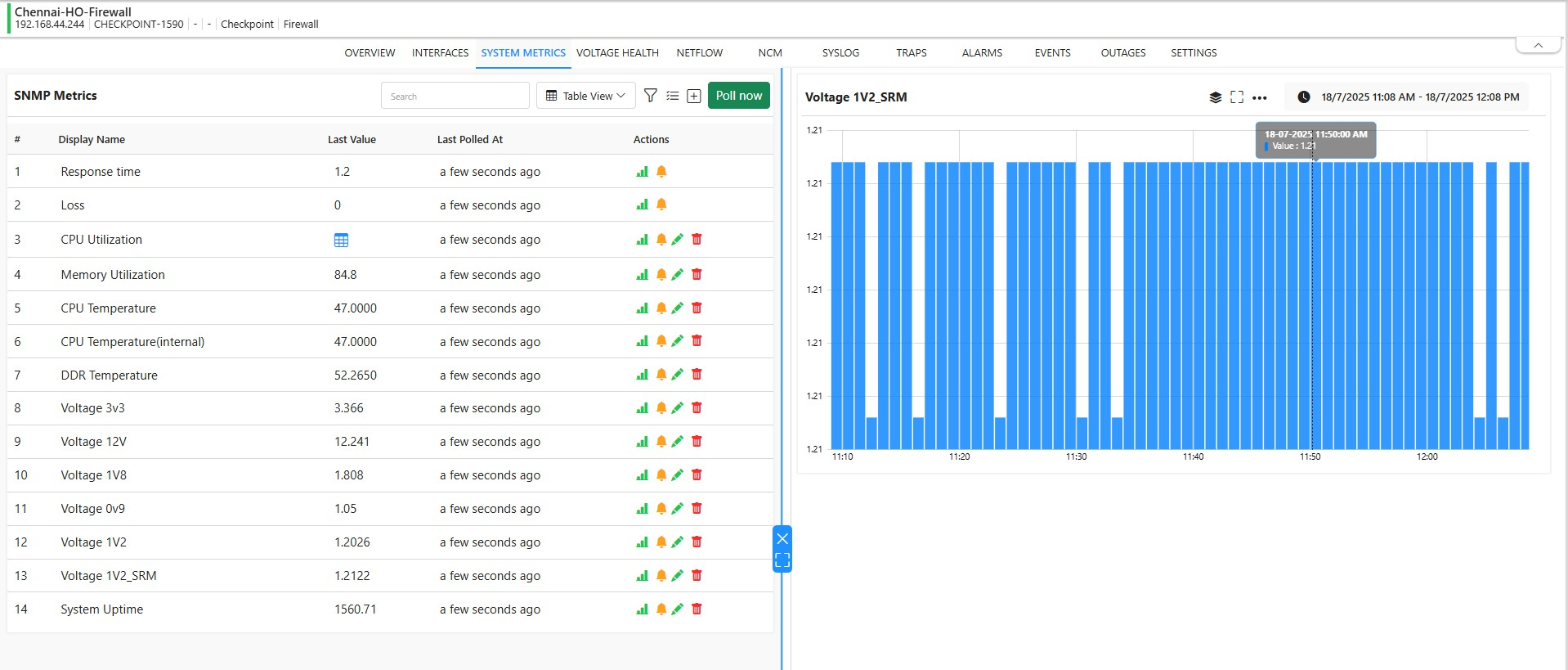Add new SNMP metric plus icon
The height and width of the screenshot is (670, 1568).
click(x=693, y=96)
